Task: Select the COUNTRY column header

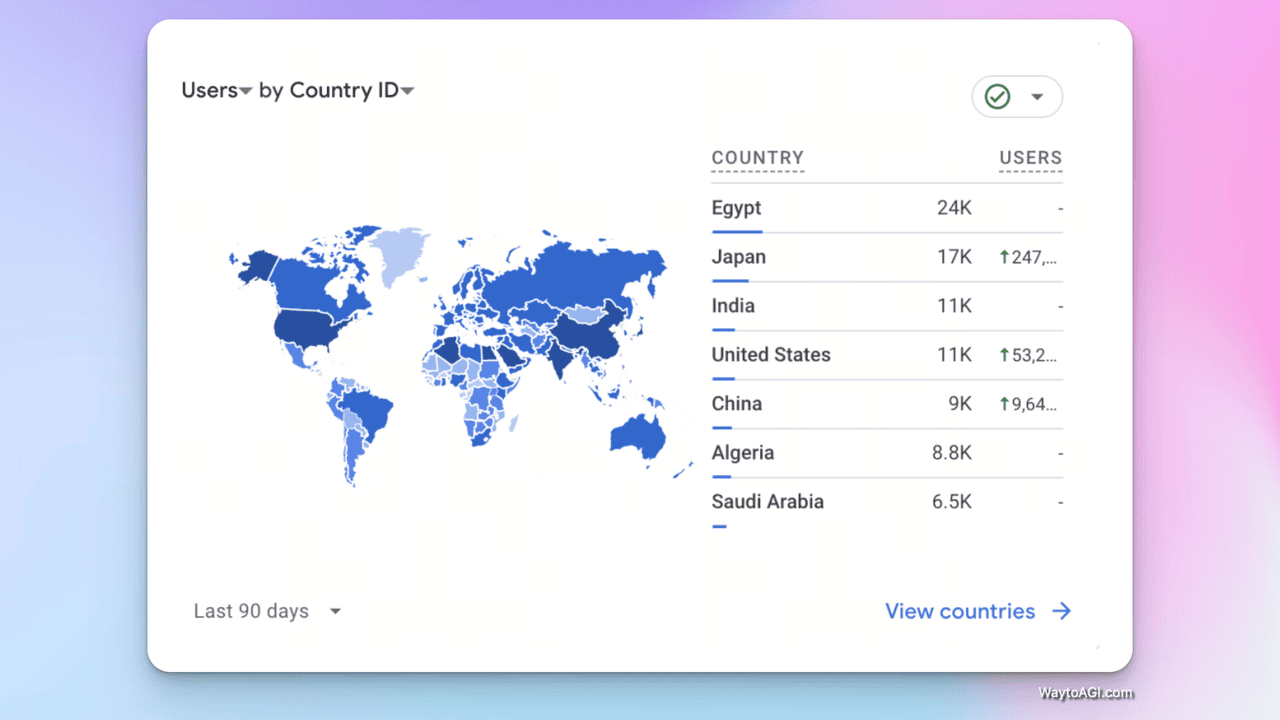Action: (757, 158)
